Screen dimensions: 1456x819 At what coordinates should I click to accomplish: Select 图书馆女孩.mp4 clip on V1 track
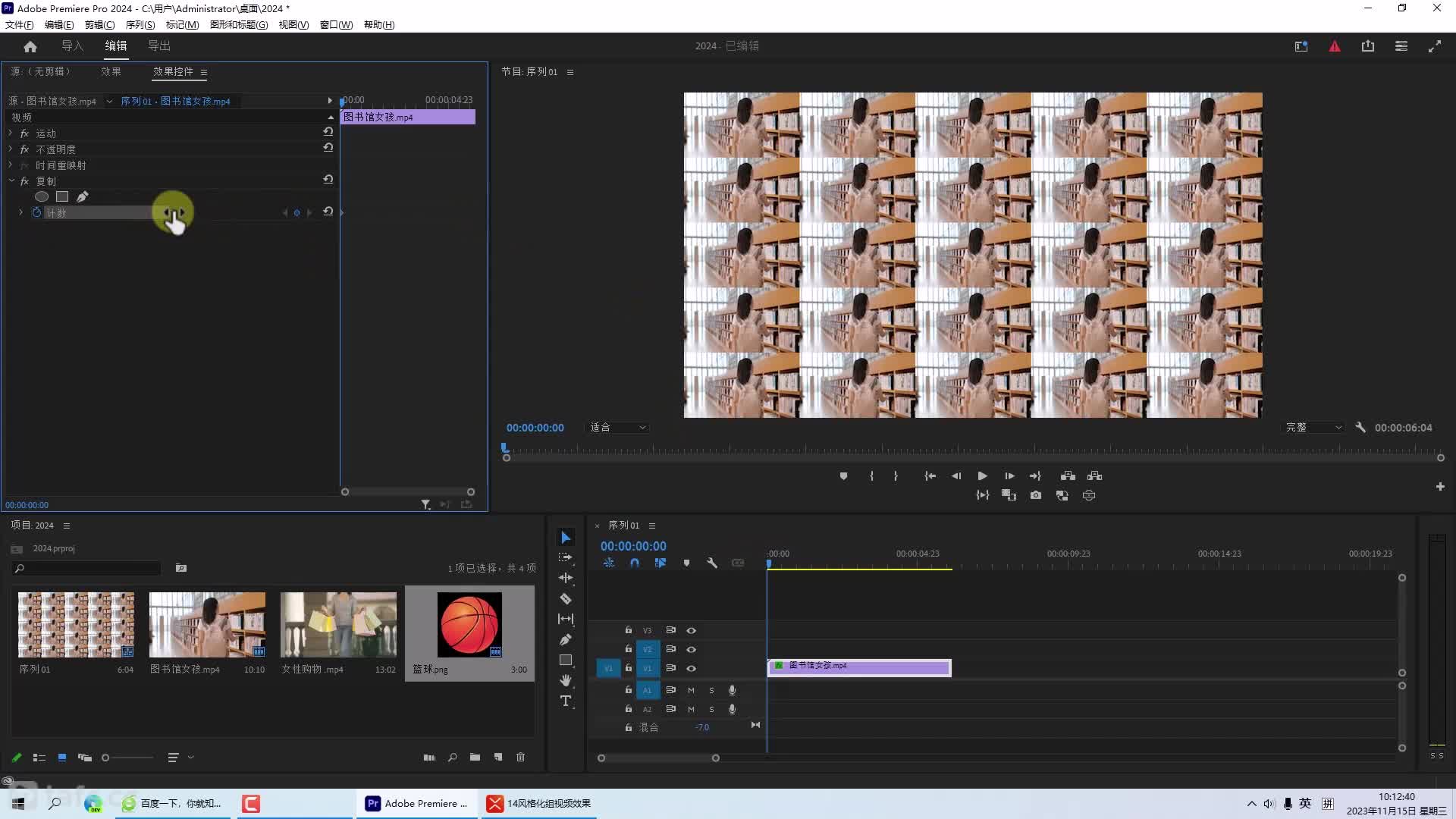[x=859, y=667]
